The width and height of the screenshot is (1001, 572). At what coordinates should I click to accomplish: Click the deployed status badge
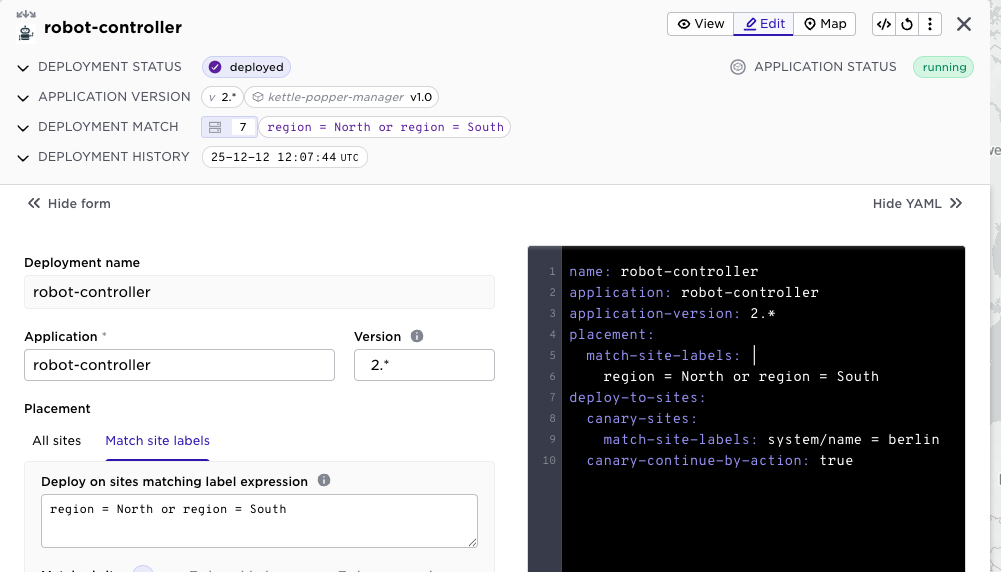[x=246, y=67]
